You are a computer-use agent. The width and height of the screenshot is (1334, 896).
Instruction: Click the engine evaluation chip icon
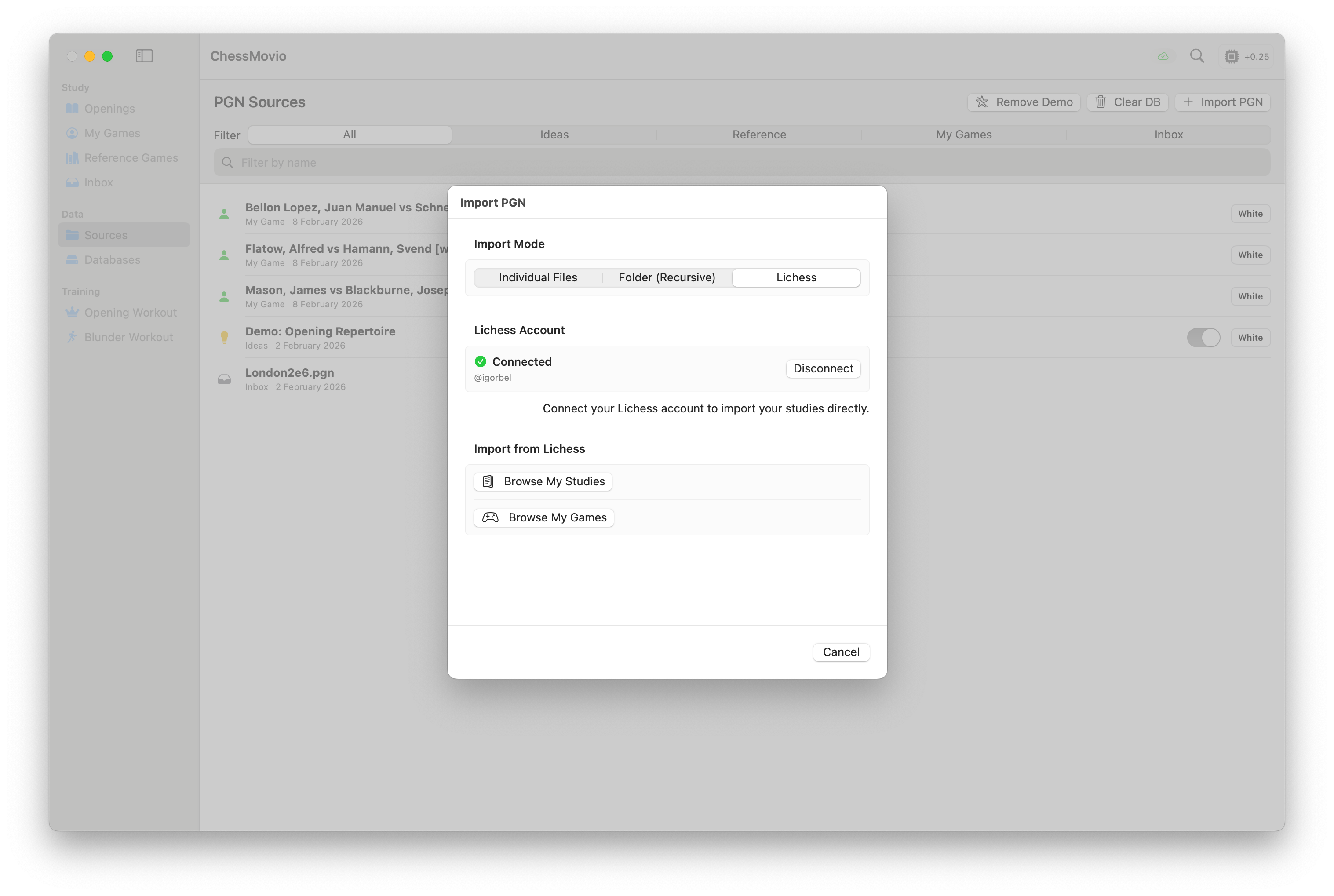[x=1232, y=57]
